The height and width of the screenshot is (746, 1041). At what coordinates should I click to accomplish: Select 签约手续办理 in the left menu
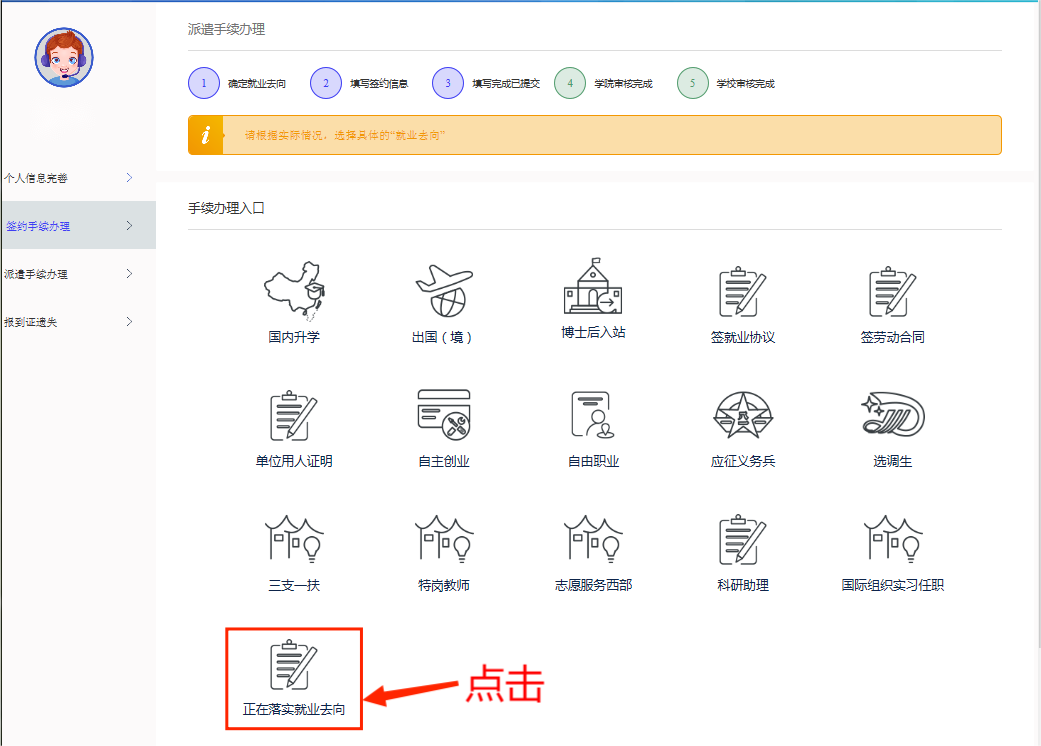tap(38, 226)
